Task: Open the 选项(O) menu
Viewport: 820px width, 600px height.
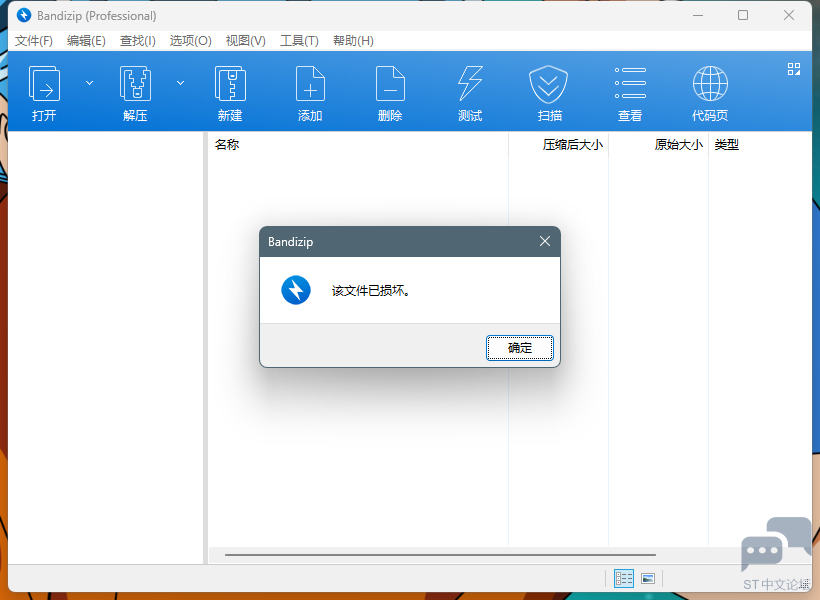Action: point(190,41)
